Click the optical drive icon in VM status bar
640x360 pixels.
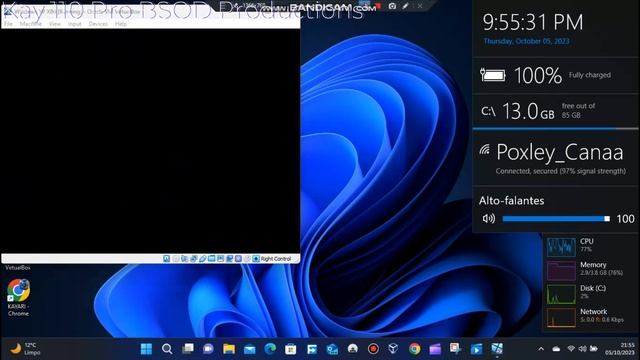click(176, 259)
